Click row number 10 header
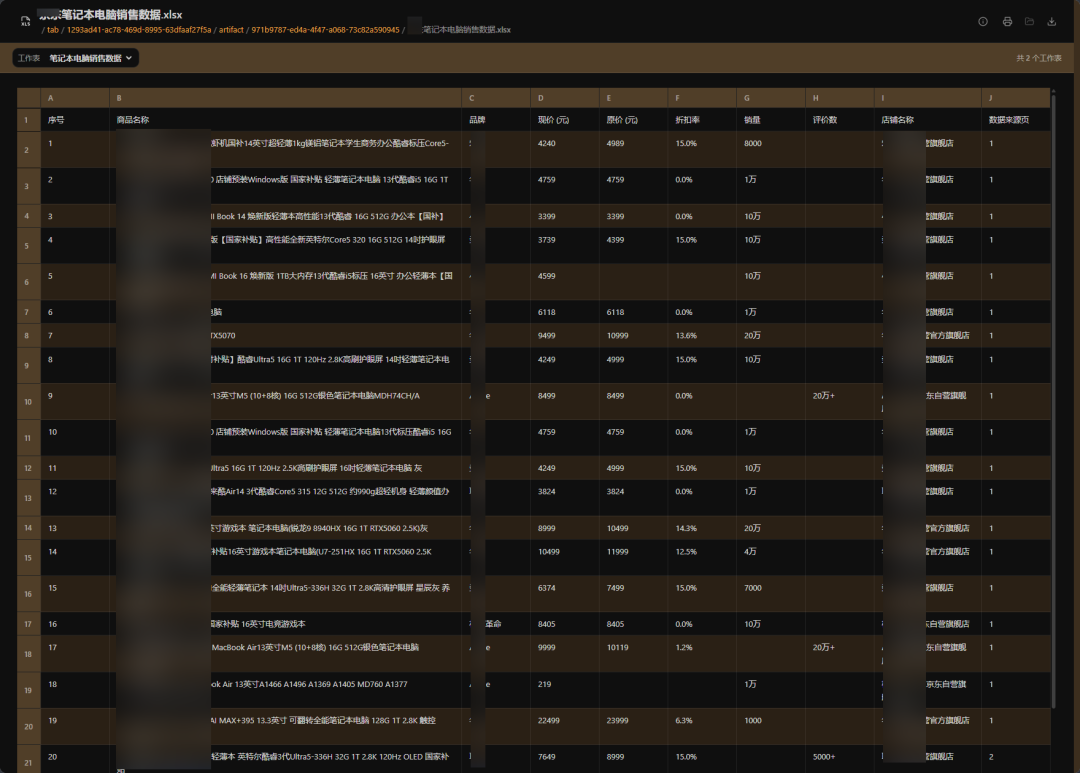Viewport: 1080px width, 773px height. (x=28, y=402)
